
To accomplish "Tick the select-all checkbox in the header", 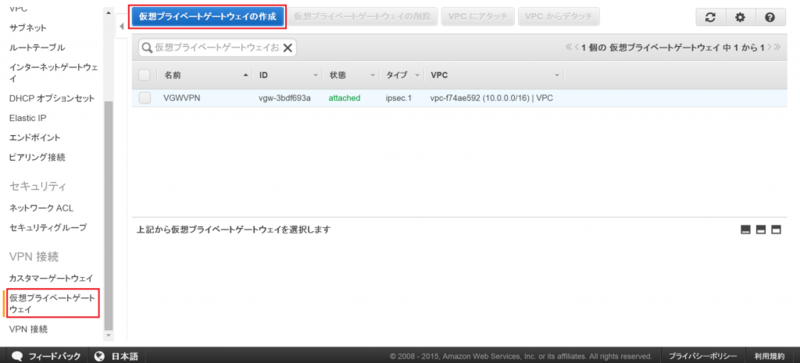I will (144, 75).
